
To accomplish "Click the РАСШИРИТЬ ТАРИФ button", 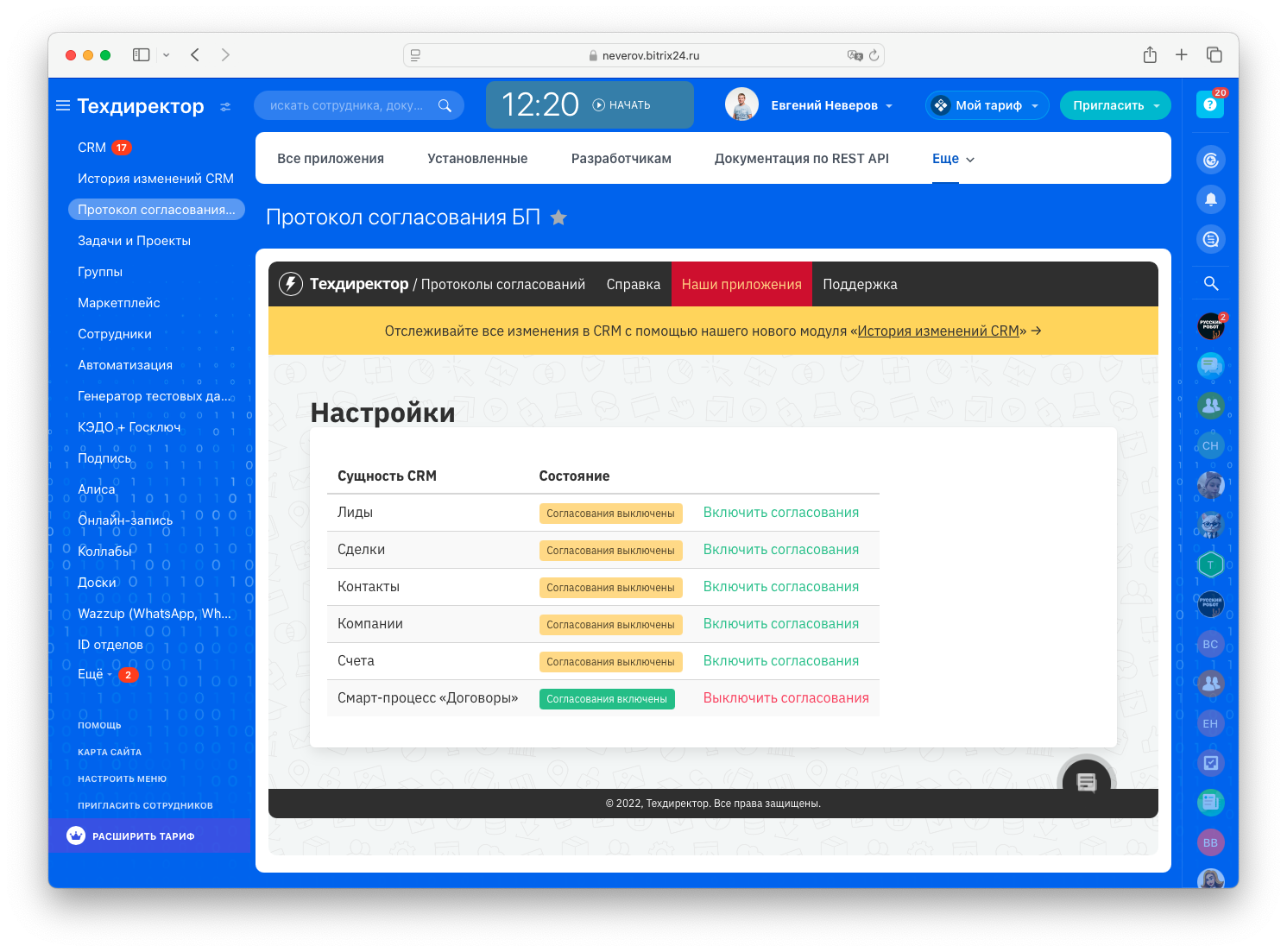I will 149,835.
